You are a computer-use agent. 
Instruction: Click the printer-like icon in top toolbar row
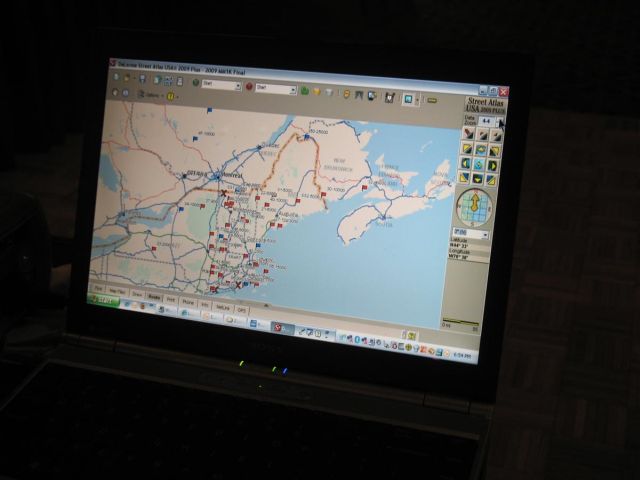pos(142,79)
